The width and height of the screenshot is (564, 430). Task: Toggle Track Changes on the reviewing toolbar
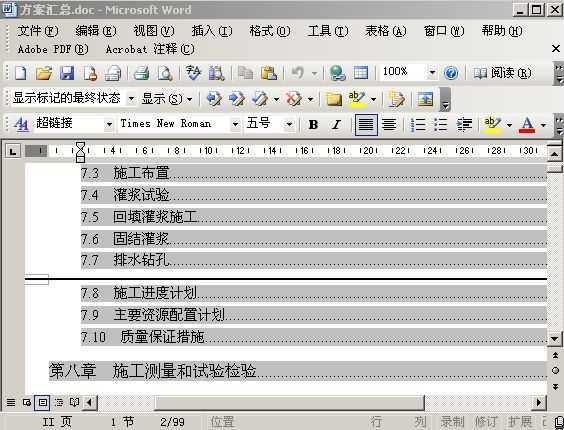(x=396, y=99)
